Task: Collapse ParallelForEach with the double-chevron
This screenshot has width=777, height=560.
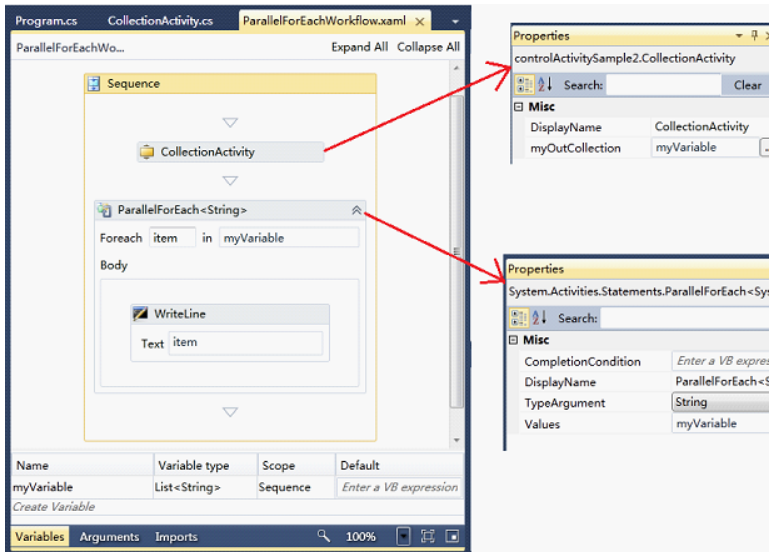Action: tap(356, 210)
